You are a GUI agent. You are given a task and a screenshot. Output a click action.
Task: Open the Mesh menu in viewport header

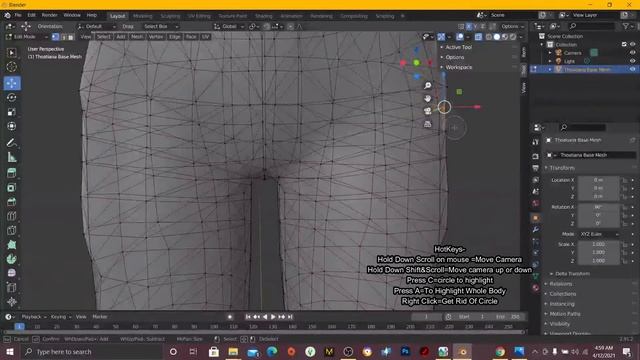(137, 37)
